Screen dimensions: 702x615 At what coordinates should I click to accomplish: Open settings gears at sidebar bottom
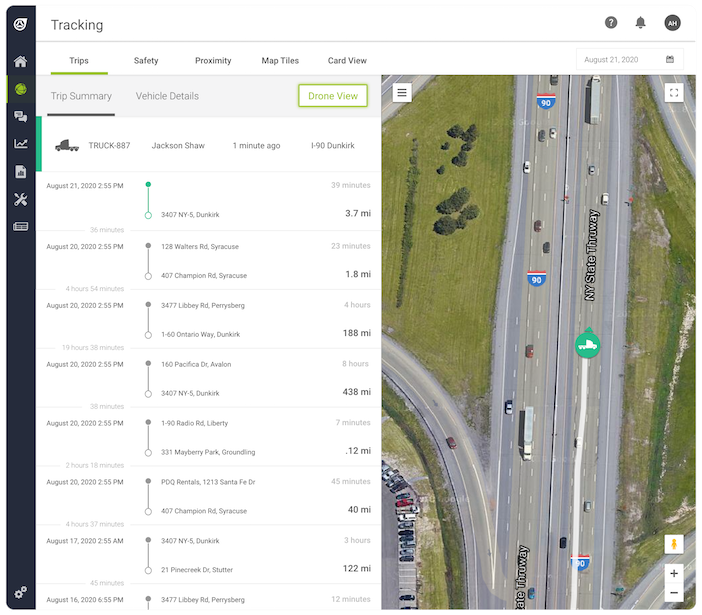click(20, 592)
